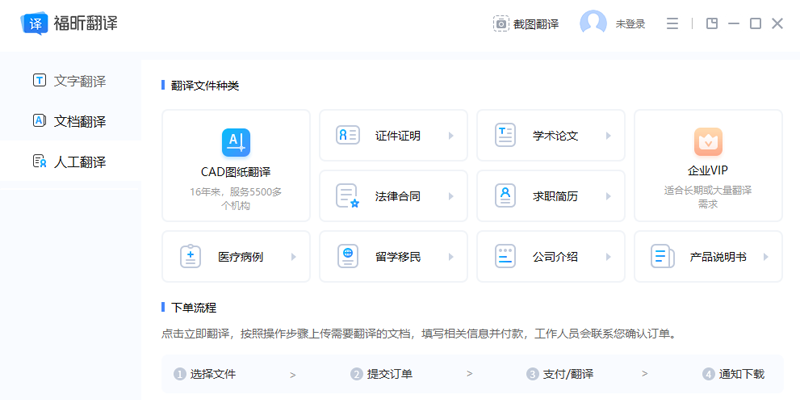Click the 人工翻译 sidebar icon

[x=39, y=162]
